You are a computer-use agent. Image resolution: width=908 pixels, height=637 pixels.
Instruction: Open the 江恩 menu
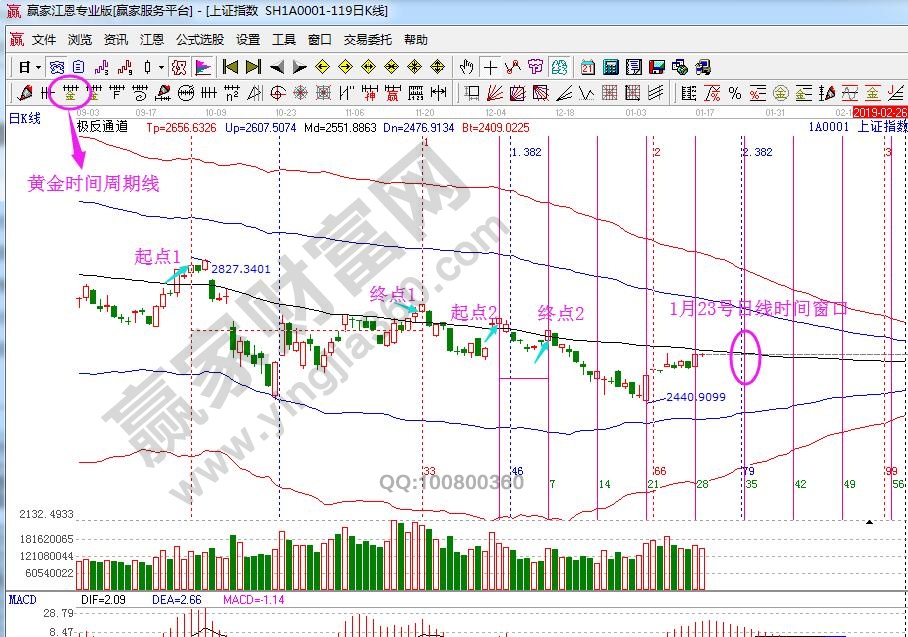tap(151, 40)
